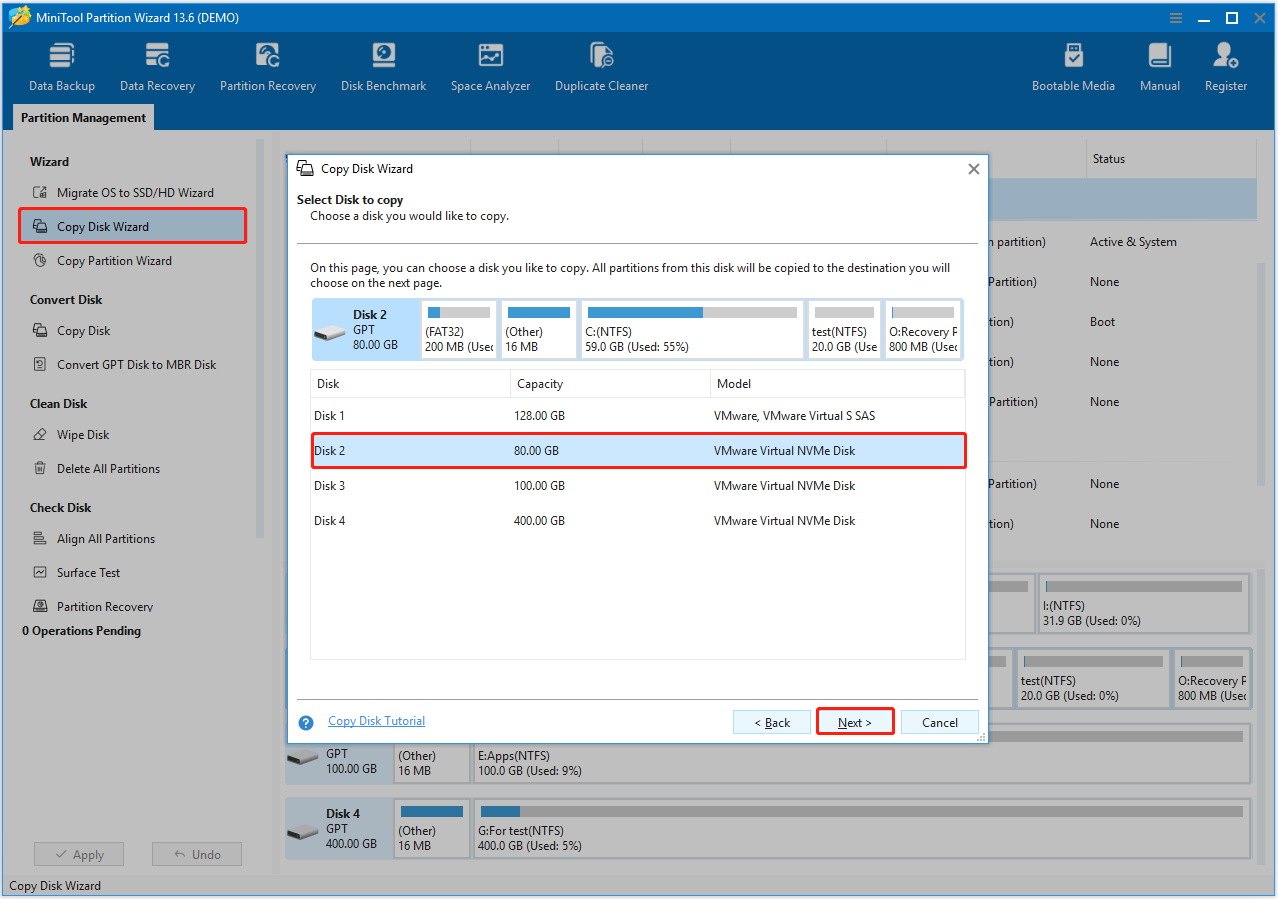Click the test(NTFS) 20.0 GB block in the wizard preview
1278x899 pixels.
[x=844, y=330]
